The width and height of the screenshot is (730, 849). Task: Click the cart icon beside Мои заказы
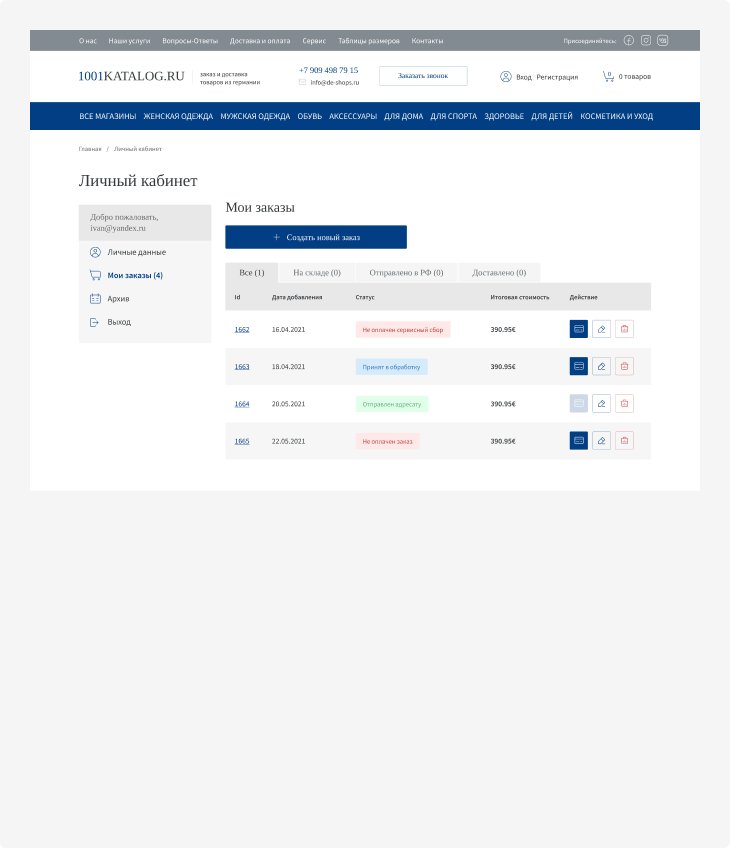(95, 275)
